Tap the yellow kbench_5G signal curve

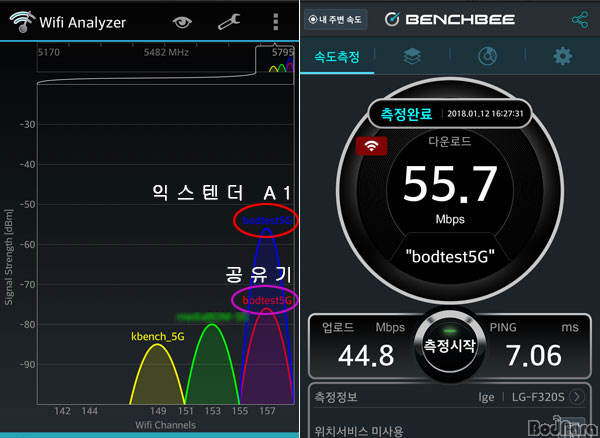coord(158,375)
